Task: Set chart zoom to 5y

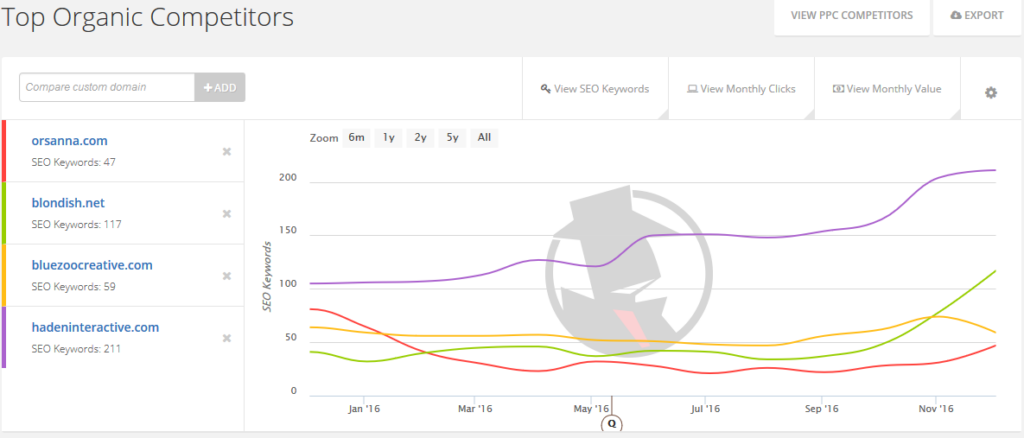Action: (452, 138)
